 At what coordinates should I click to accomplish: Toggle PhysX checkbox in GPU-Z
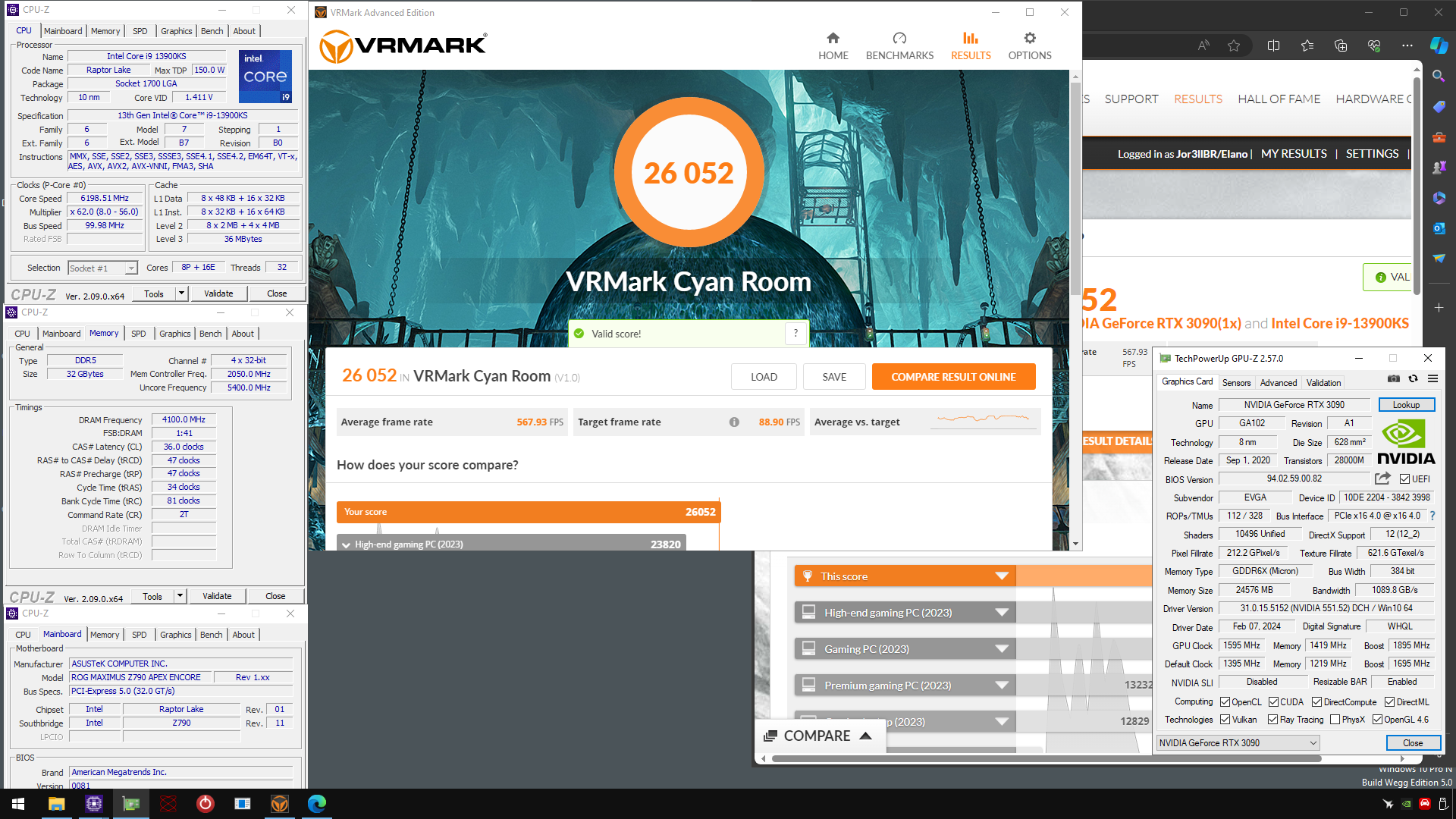click(1335, 720)
